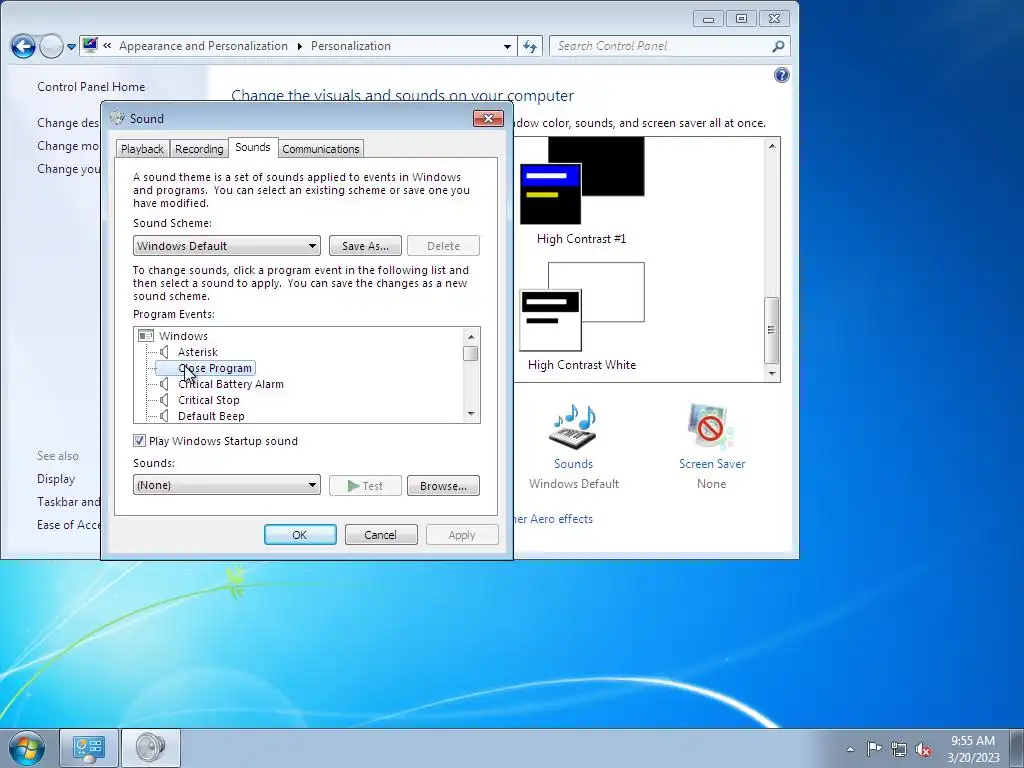Click the Browse... button
The image size is (1024, 768).
coord(443,486)
